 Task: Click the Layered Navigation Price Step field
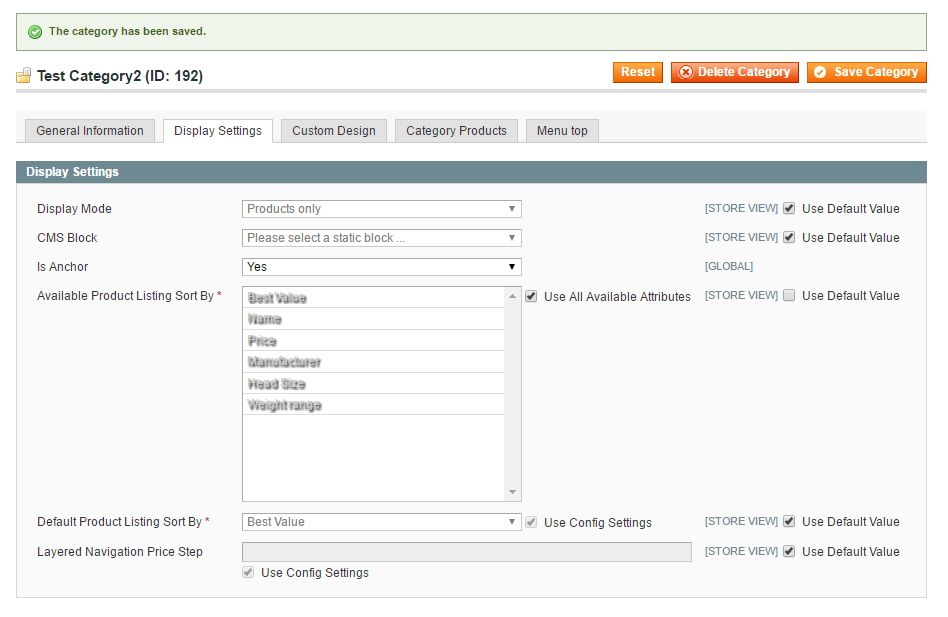click(466, 552)
